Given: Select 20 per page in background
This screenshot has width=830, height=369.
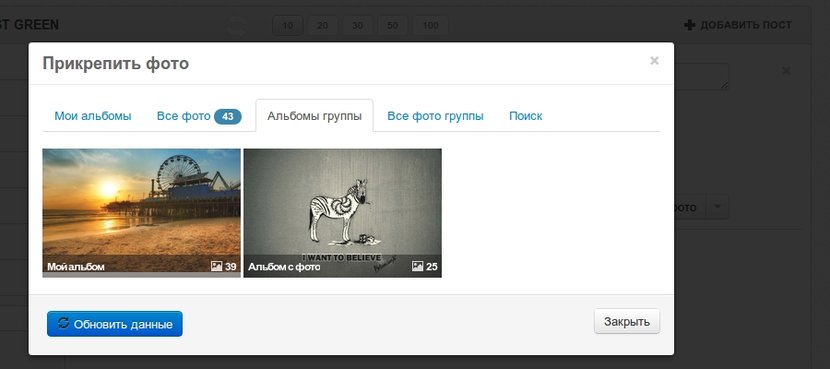Looking at the screenshot, I should click(322, 25).
